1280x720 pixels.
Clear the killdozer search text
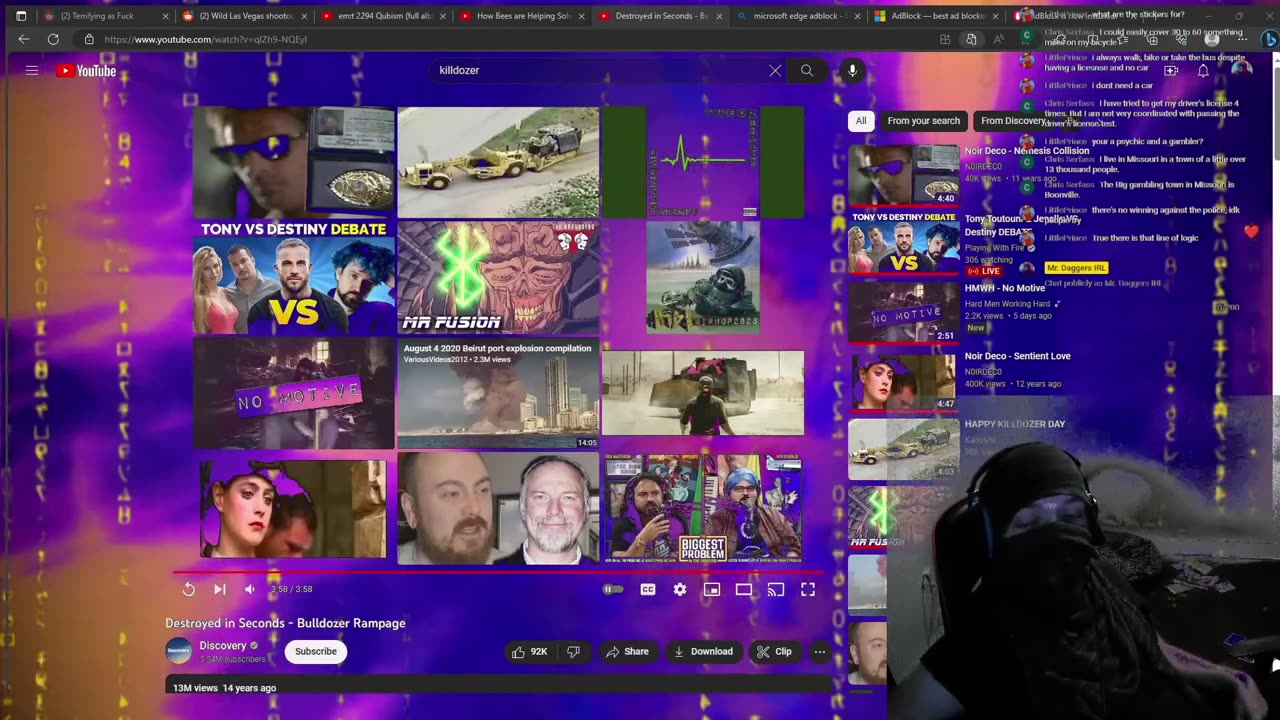pos(775,71)
